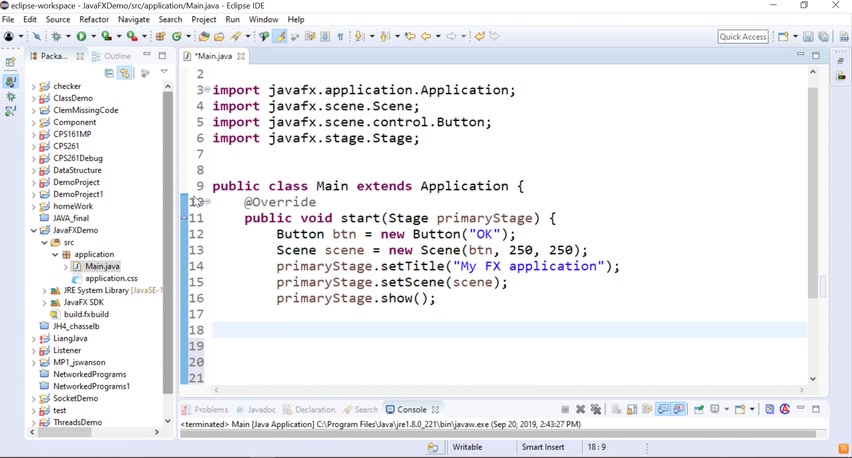Toggle Scroll Lock in Console toolbar
This screenshot has height=458, width=852.
[632, 409]
